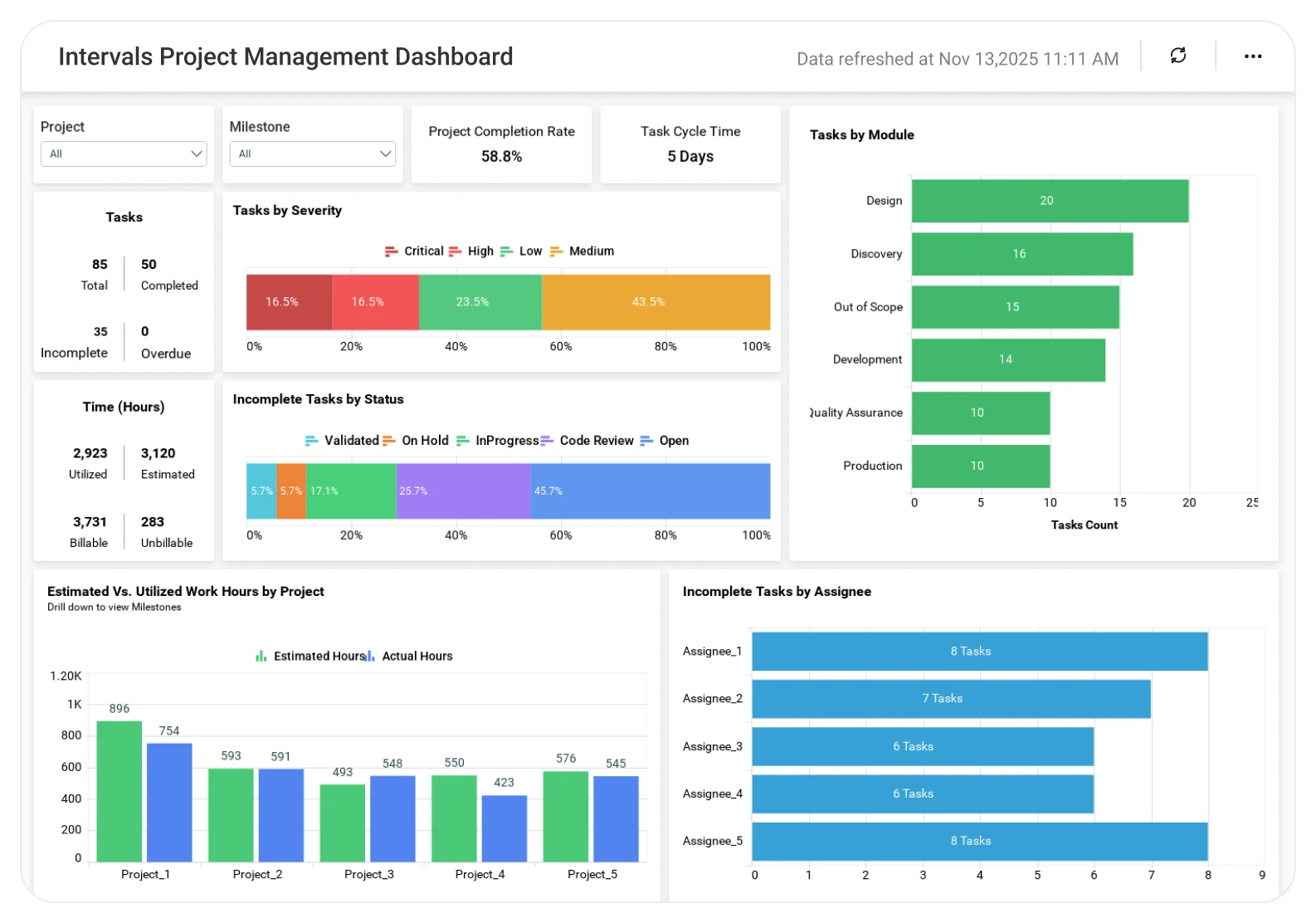Toggle the Code Review status legend item
Image resolution: width=1316 pixels, height=923 pixels.
pyautogui.click(x=587, y=440)
